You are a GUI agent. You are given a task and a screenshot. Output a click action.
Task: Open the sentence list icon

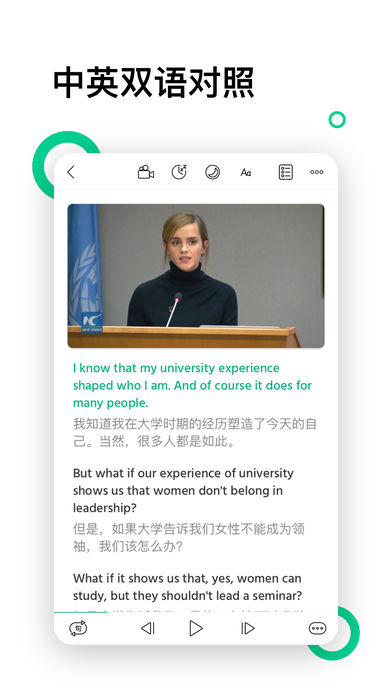click(x=285, y=172)
